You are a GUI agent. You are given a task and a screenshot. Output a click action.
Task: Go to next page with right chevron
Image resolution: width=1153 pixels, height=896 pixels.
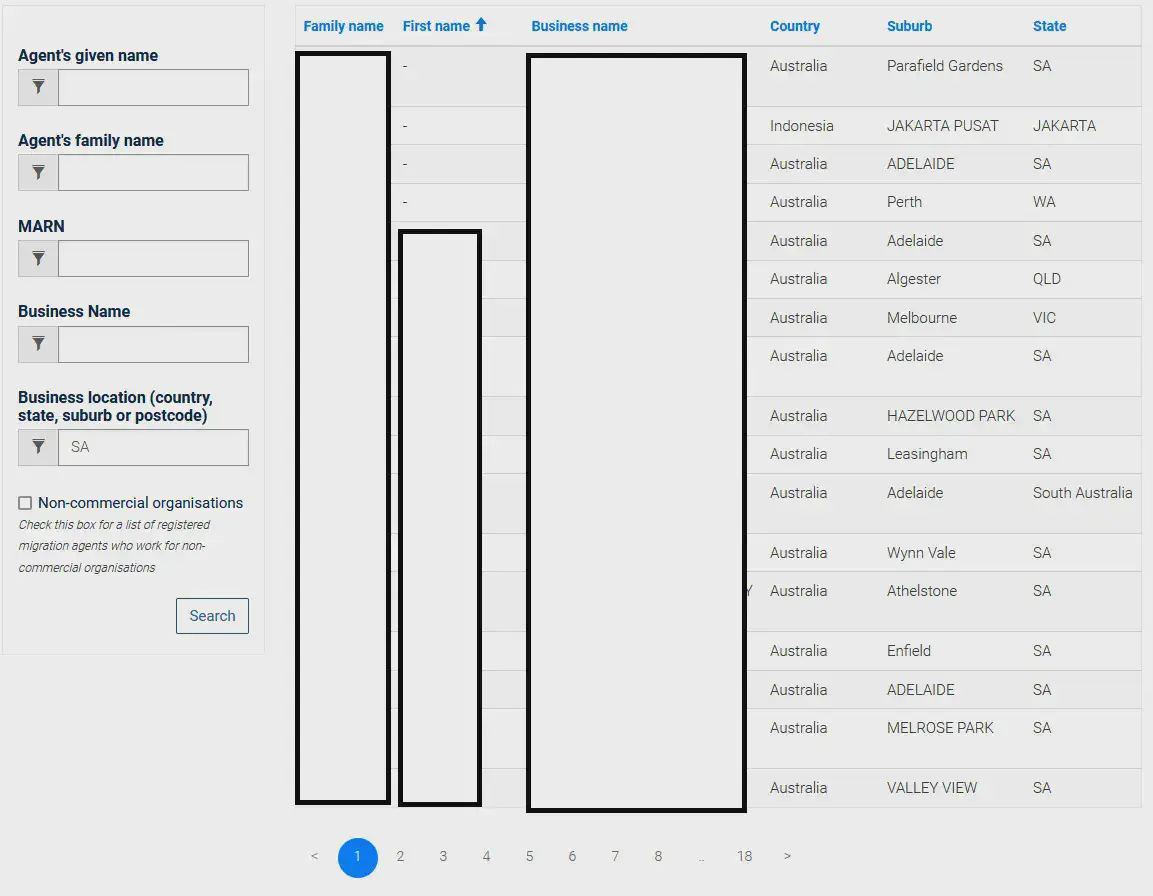click(788, 856)
